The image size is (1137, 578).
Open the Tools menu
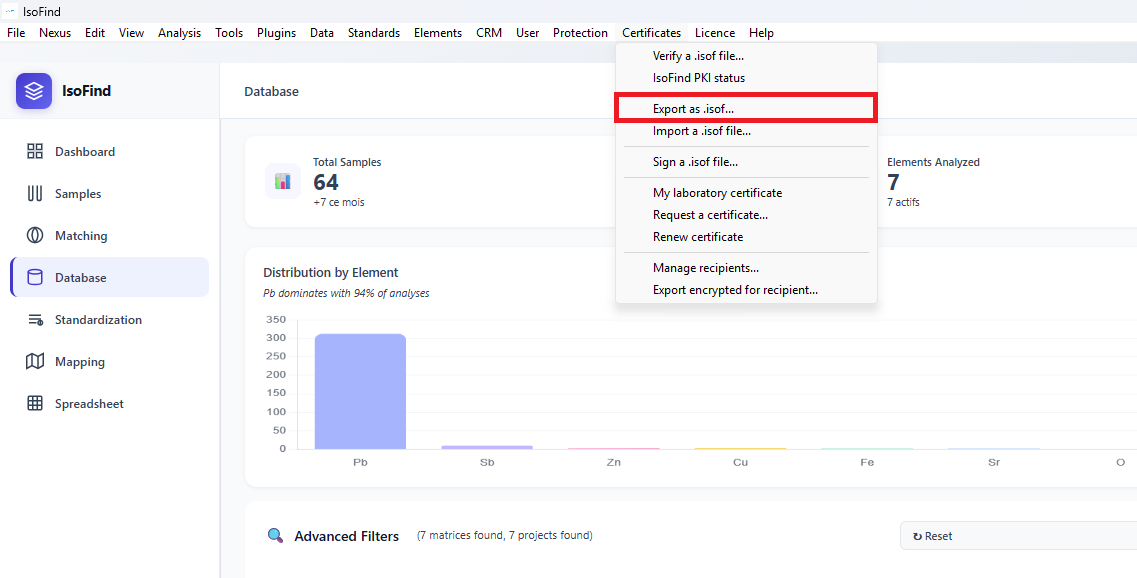pos(228,32)
